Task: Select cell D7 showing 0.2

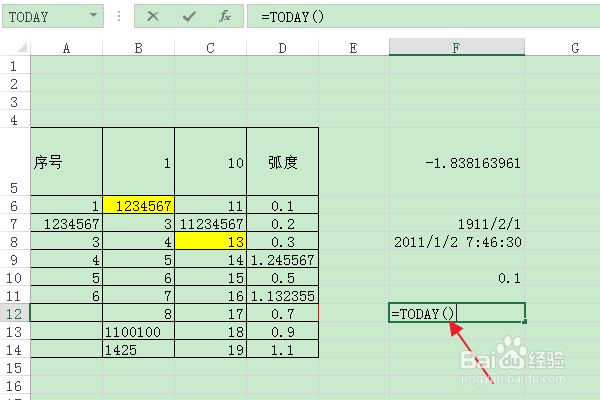Action: point(282,223)
